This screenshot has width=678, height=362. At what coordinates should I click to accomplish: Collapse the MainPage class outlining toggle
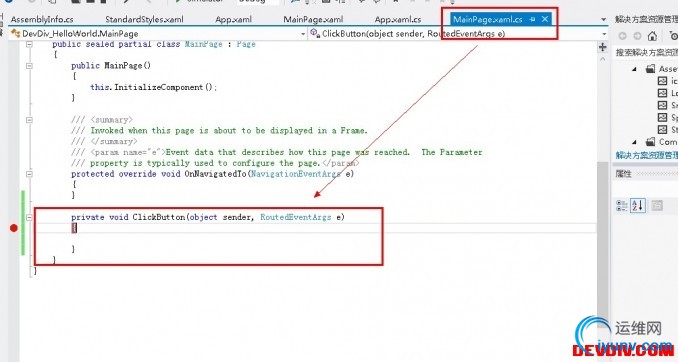click(29, 44)
